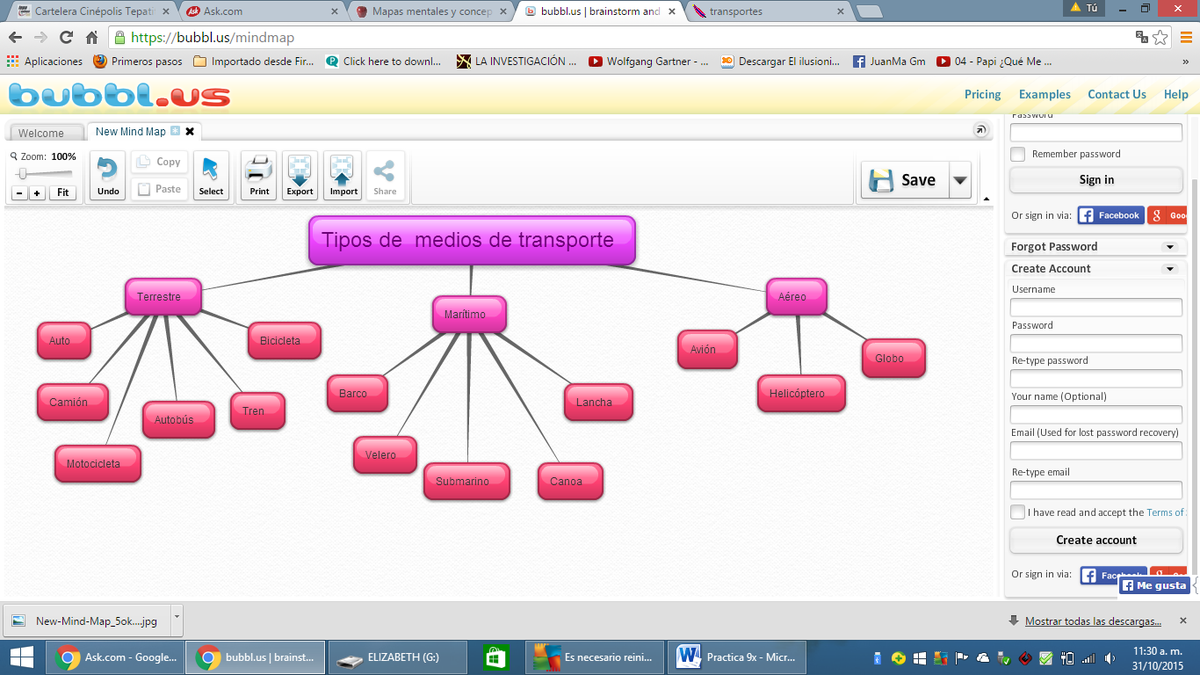Go to the Chrome home page

91,37
